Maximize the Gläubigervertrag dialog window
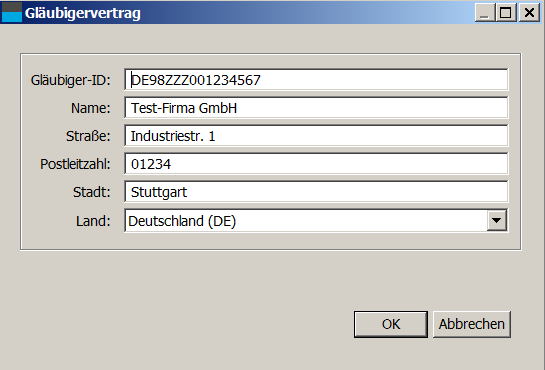Viewport: 545px width, 370px height. 506,13
